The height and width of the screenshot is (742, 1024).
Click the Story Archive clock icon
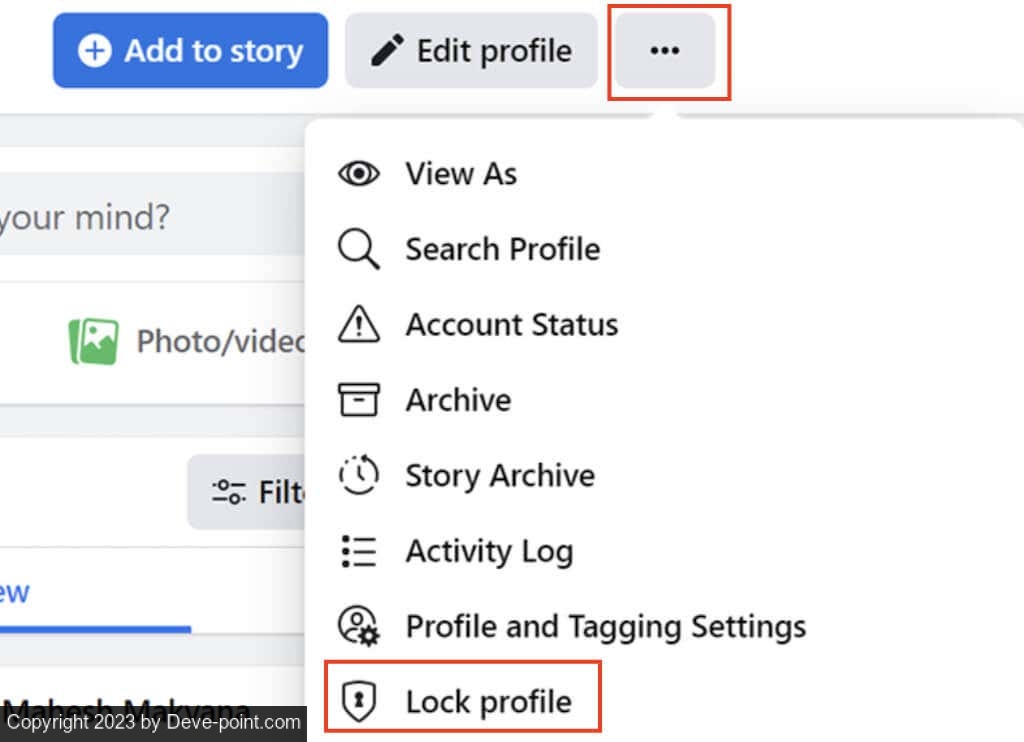point(359,475)
